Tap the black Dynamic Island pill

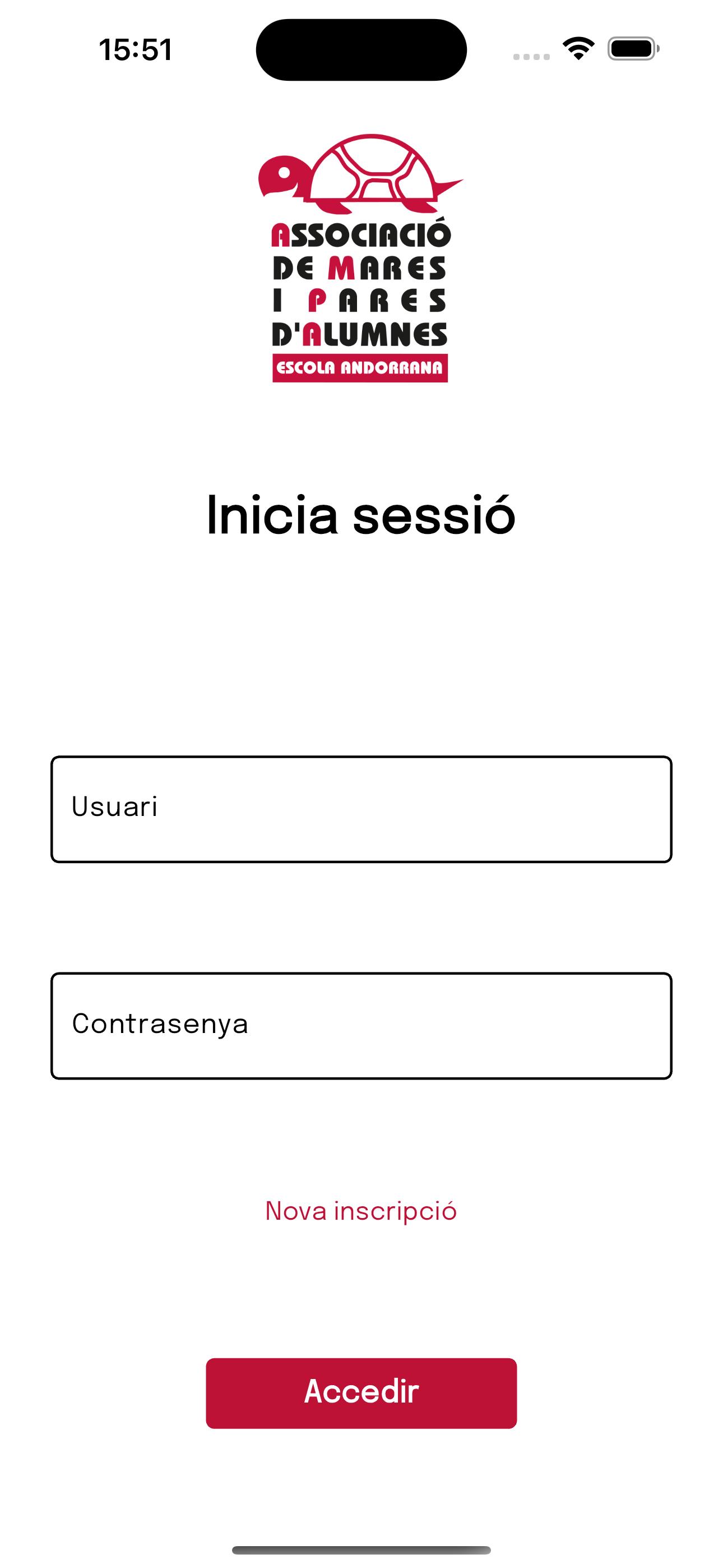(361, 50)
